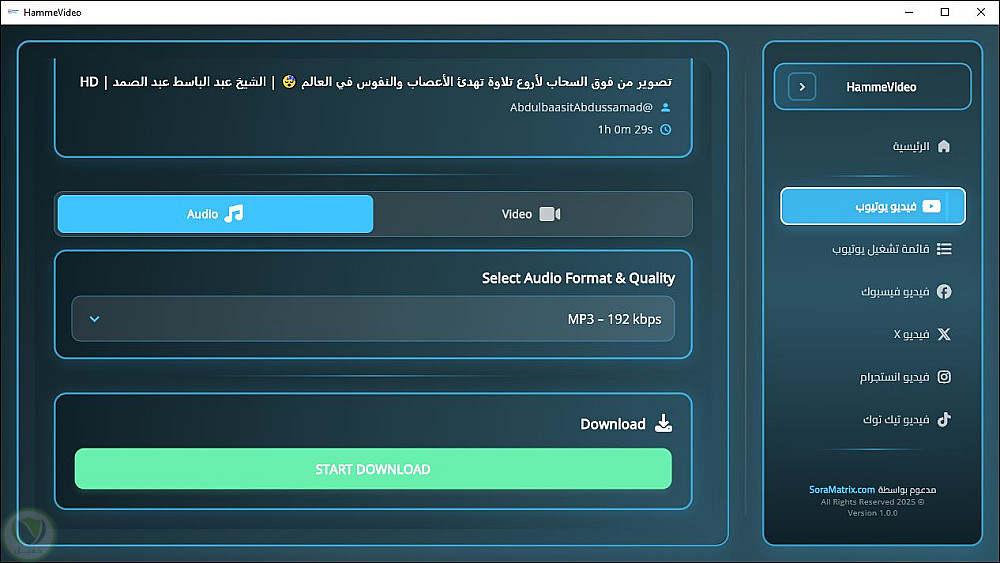Screen dimensions: 1000x563
Task: Click the audio format dropdown chevron
Action: (94, 319)
